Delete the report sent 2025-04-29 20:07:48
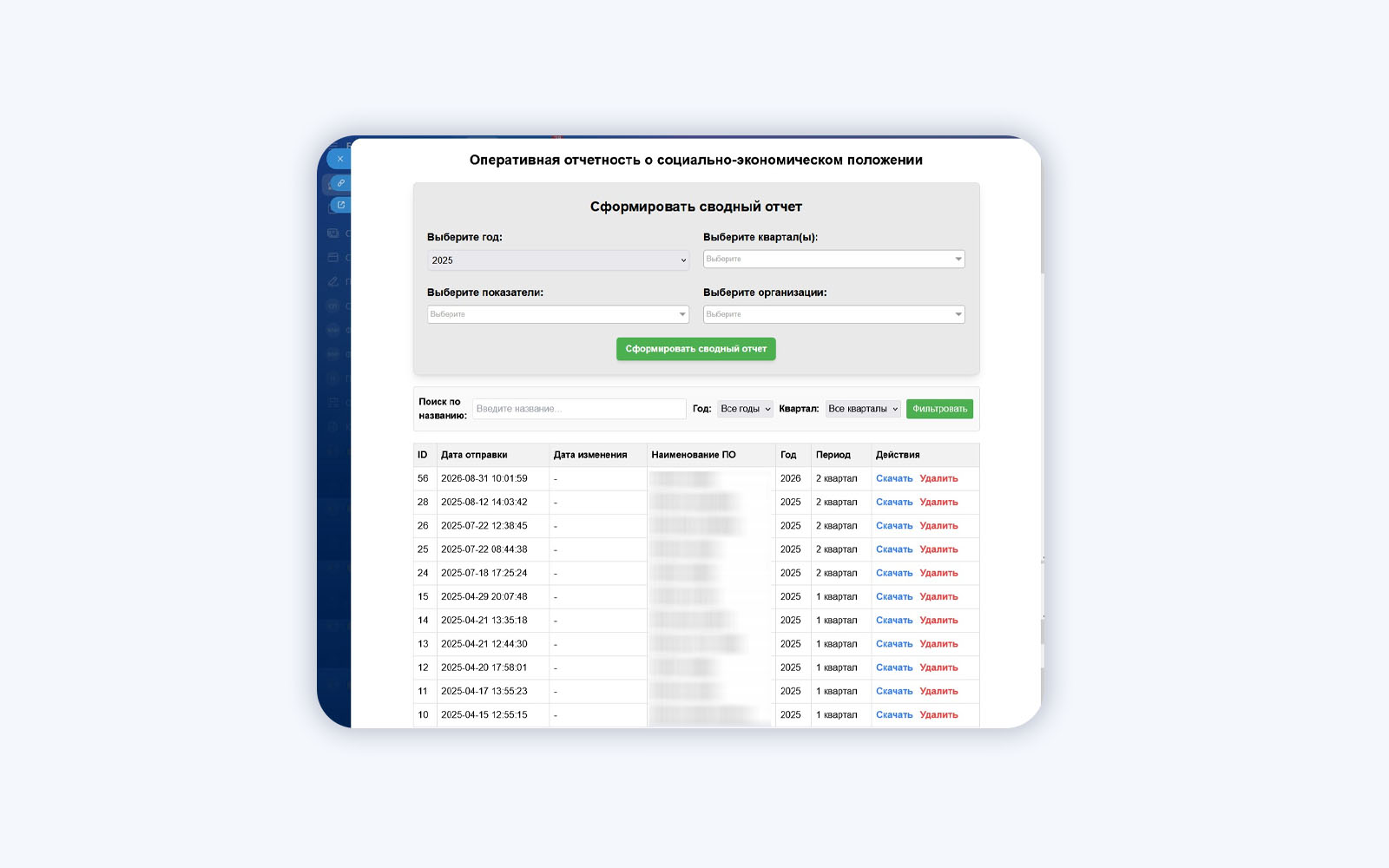Viewport: 1389px width, 868px height. click(938, 596)
